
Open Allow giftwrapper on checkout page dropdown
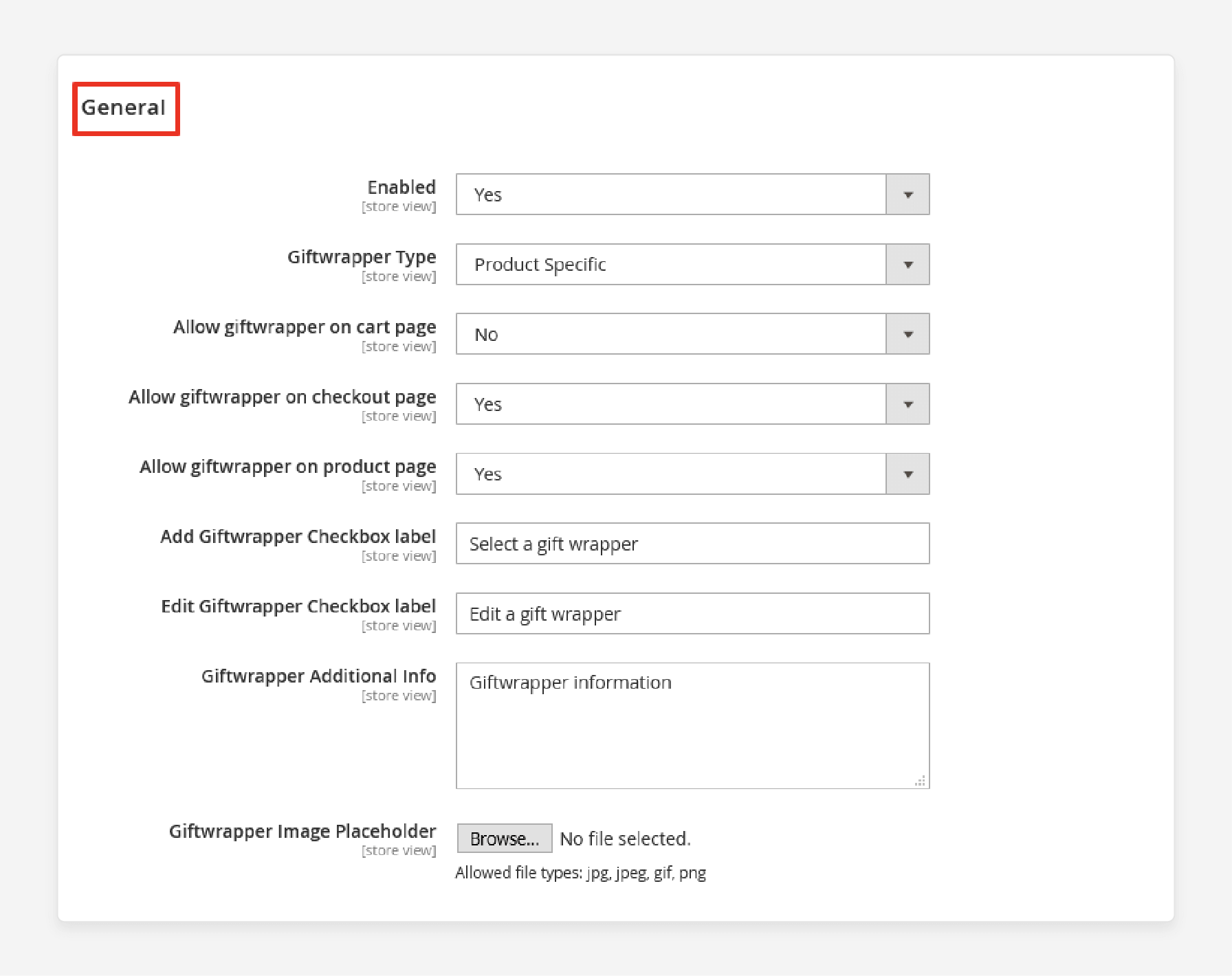(x=692, y=404)
